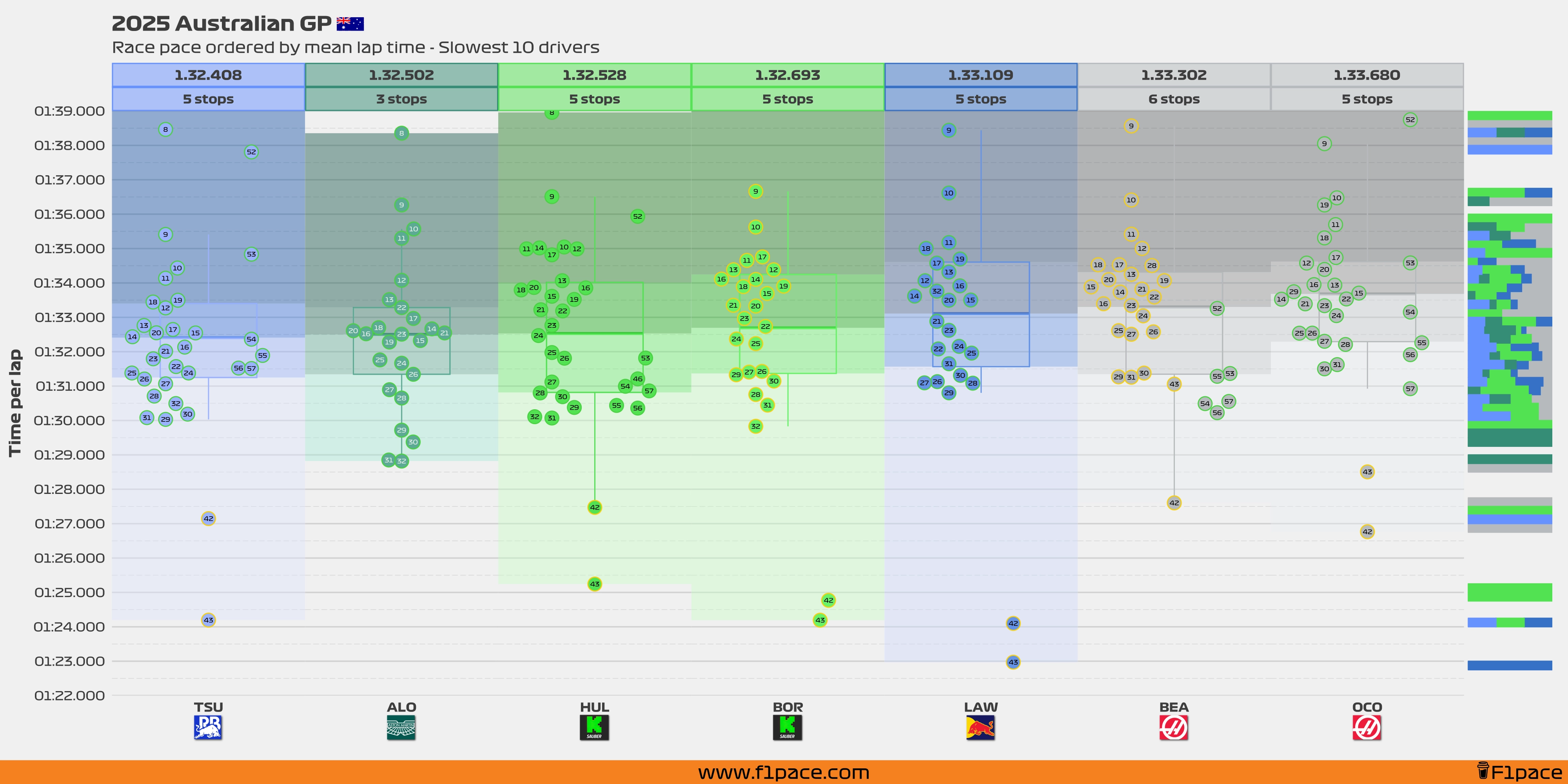Select the OCO driver label
The height and width of the screenshot is (784, 1568).
pos(1367,707)
